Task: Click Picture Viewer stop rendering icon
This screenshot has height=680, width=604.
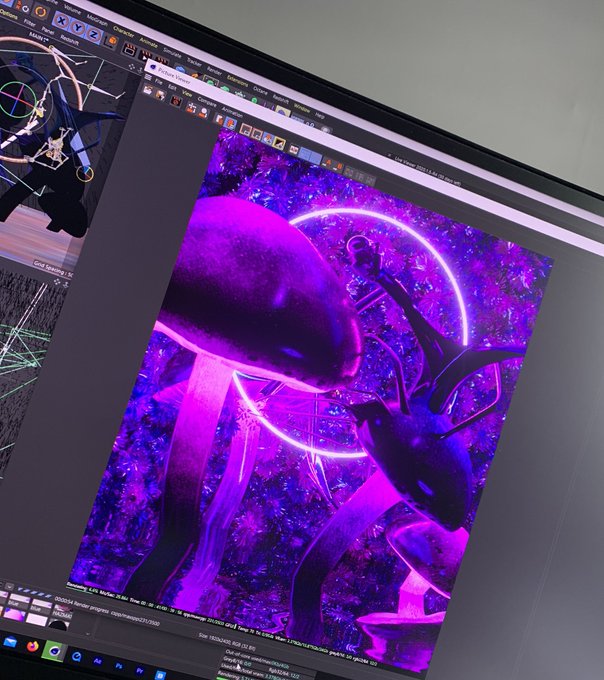Action: (176, 101)
